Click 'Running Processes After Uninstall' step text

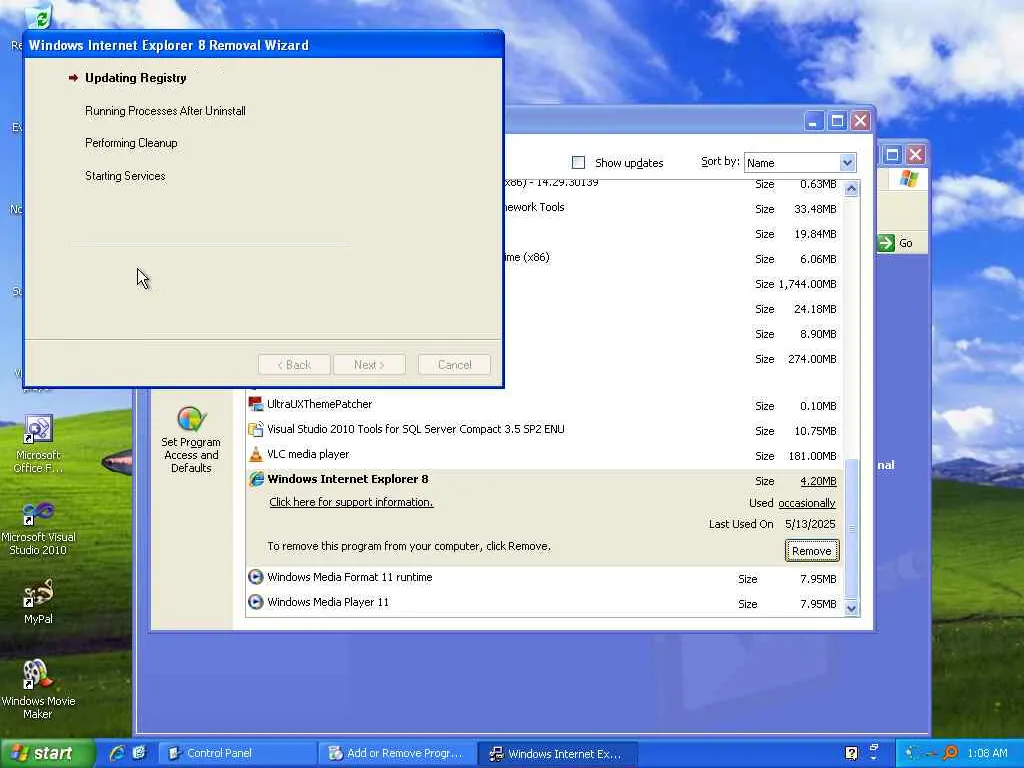pyautogui.click(x=165, y=111)
